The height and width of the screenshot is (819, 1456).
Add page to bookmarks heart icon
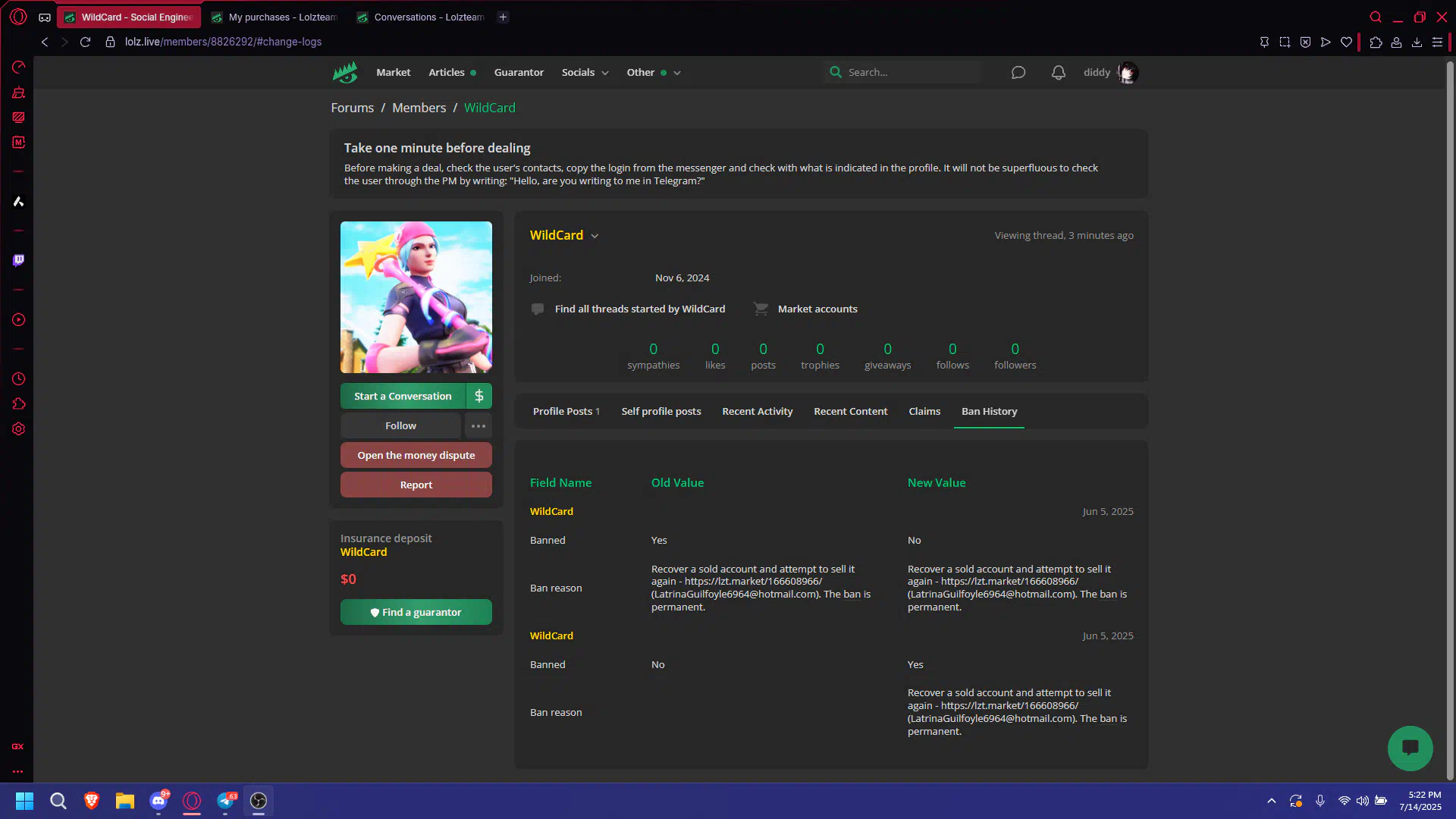coord(1346,42)
